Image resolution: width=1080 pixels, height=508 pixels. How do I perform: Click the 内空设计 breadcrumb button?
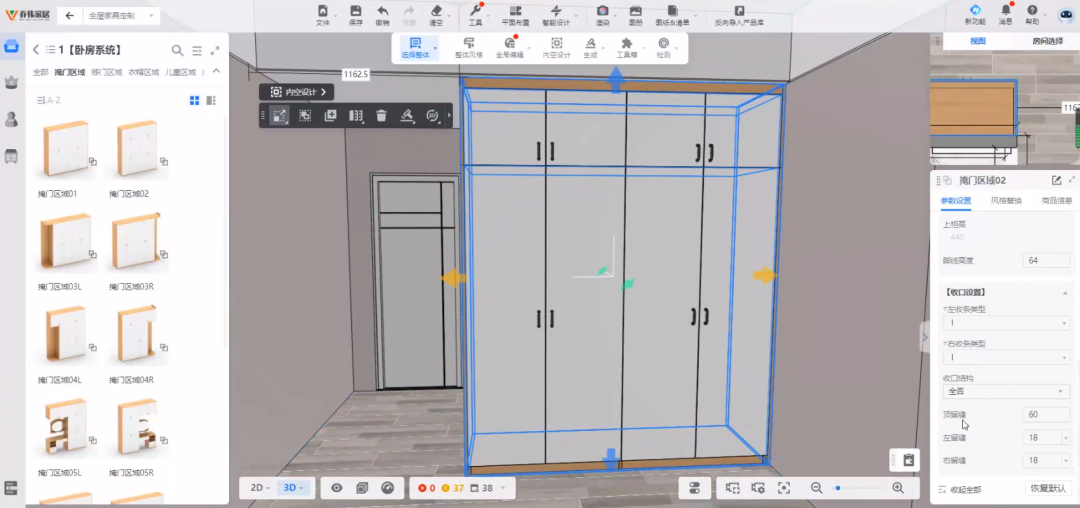pyautogui.click(x=298, y=92)
